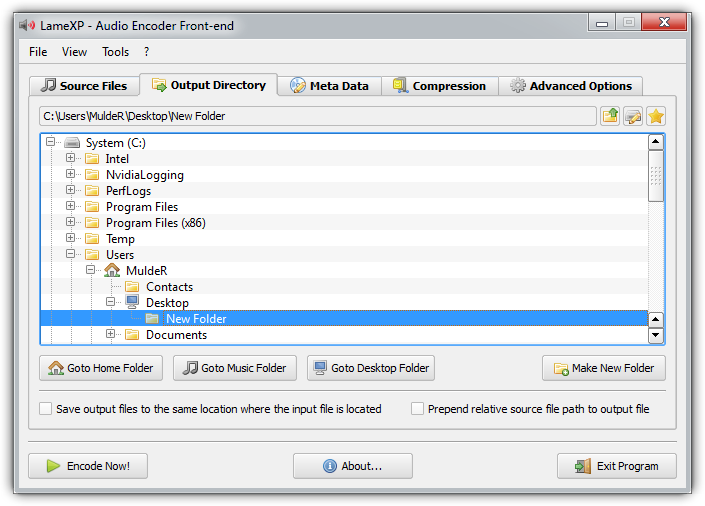The width and height of the screenshot is (705, 506).
Task: Click the LameXP speaker icon in title bar
Action: point(27,25)
